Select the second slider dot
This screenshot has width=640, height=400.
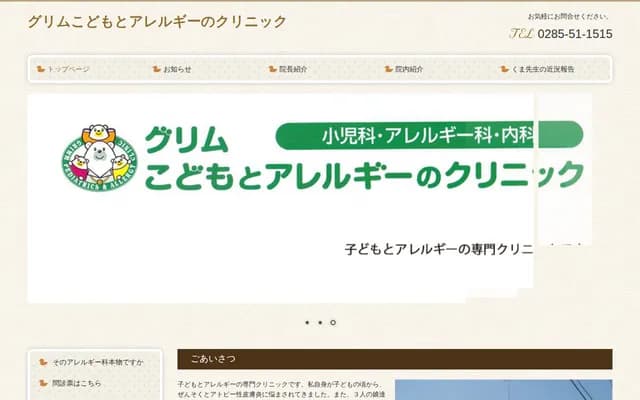(x=320, y=322)
